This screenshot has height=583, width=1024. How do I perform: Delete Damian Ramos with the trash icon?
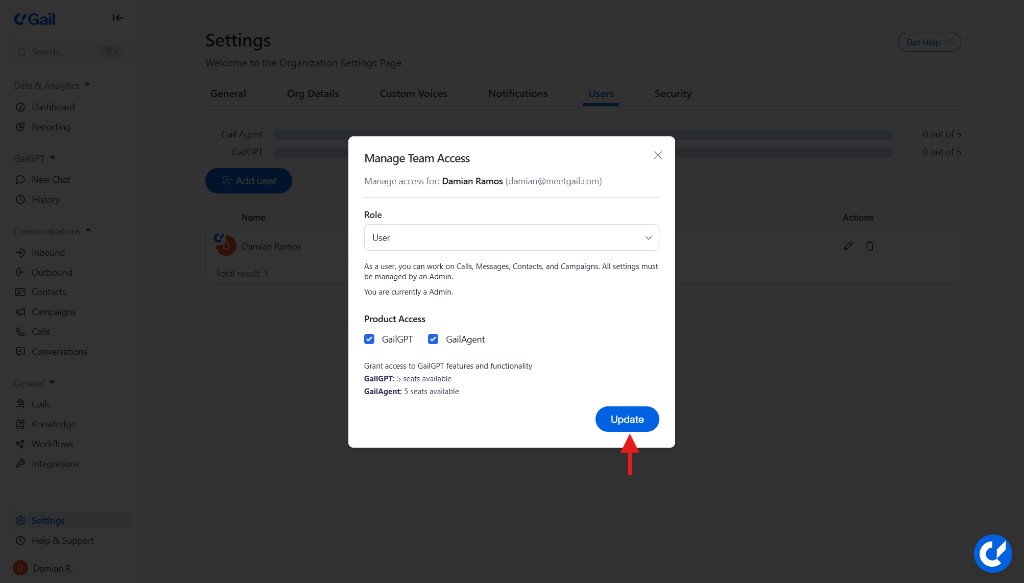click(x=869, y=246)
